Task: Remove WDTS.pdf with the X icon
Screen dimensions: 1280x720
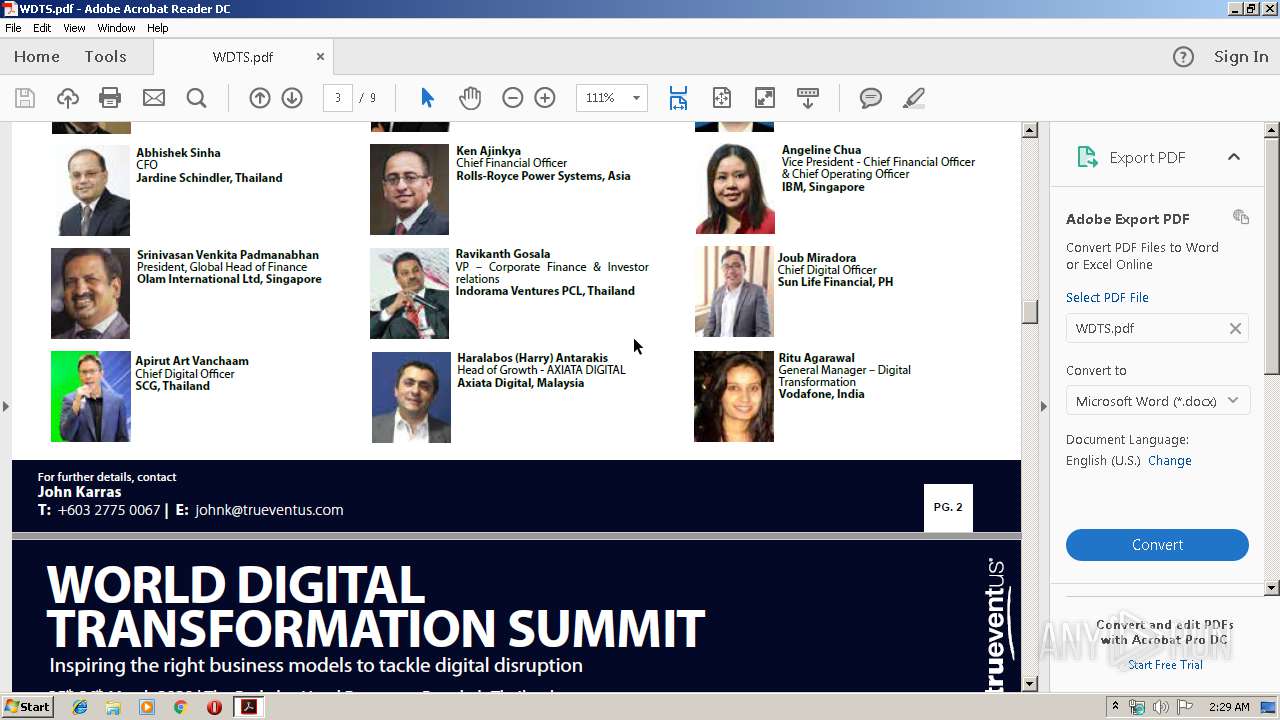Action: [1235, 328]
